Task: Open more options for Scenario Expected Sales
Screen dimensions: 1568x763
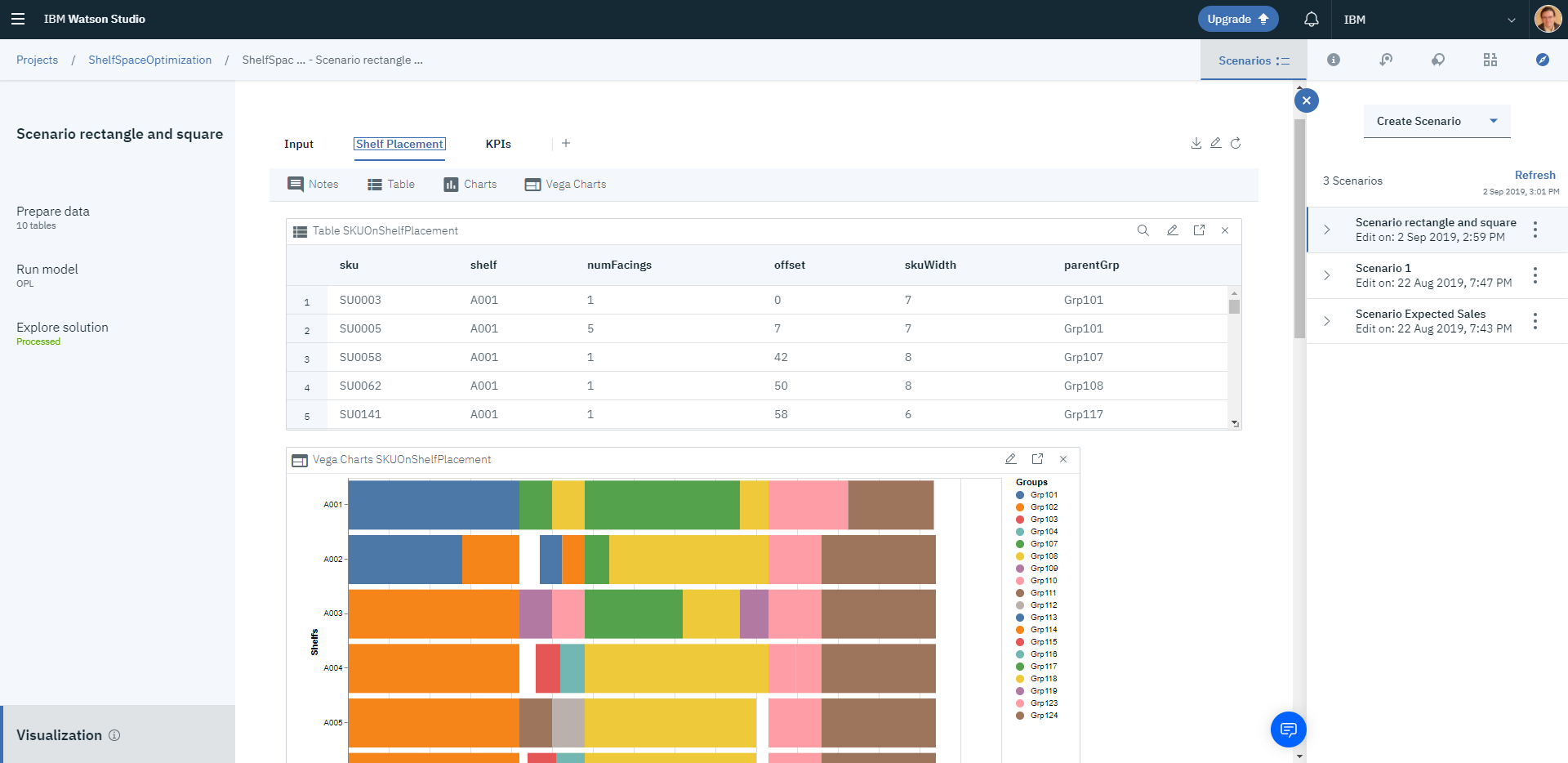Action: click(x=1535, y=321)
